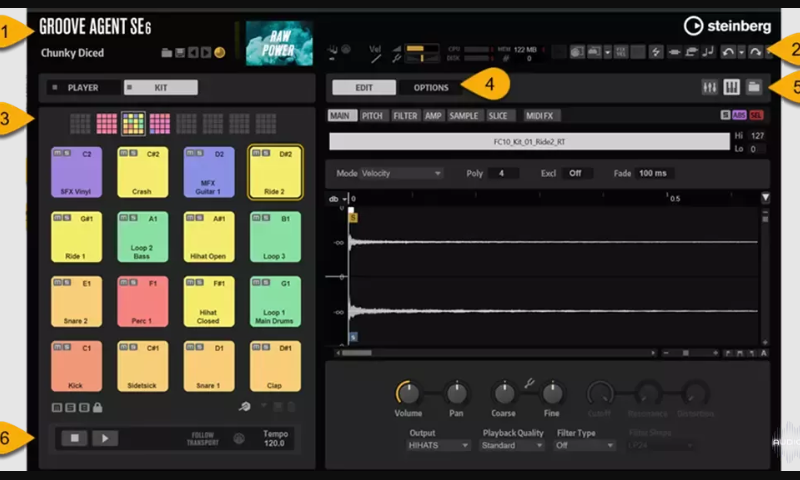Stop playback with the stop button
800x480 pixels.
pos(74,438)
